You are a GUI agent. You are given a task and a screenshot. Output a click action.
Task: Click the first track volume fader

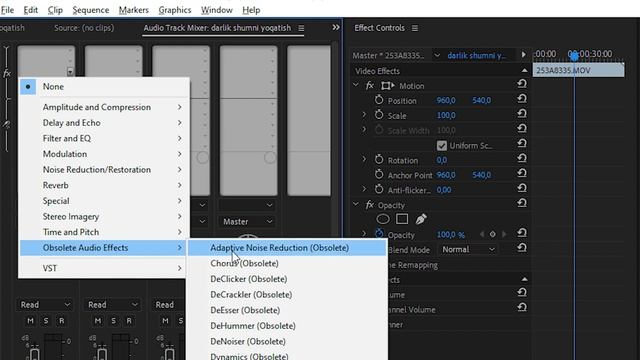tap(35, 353)
